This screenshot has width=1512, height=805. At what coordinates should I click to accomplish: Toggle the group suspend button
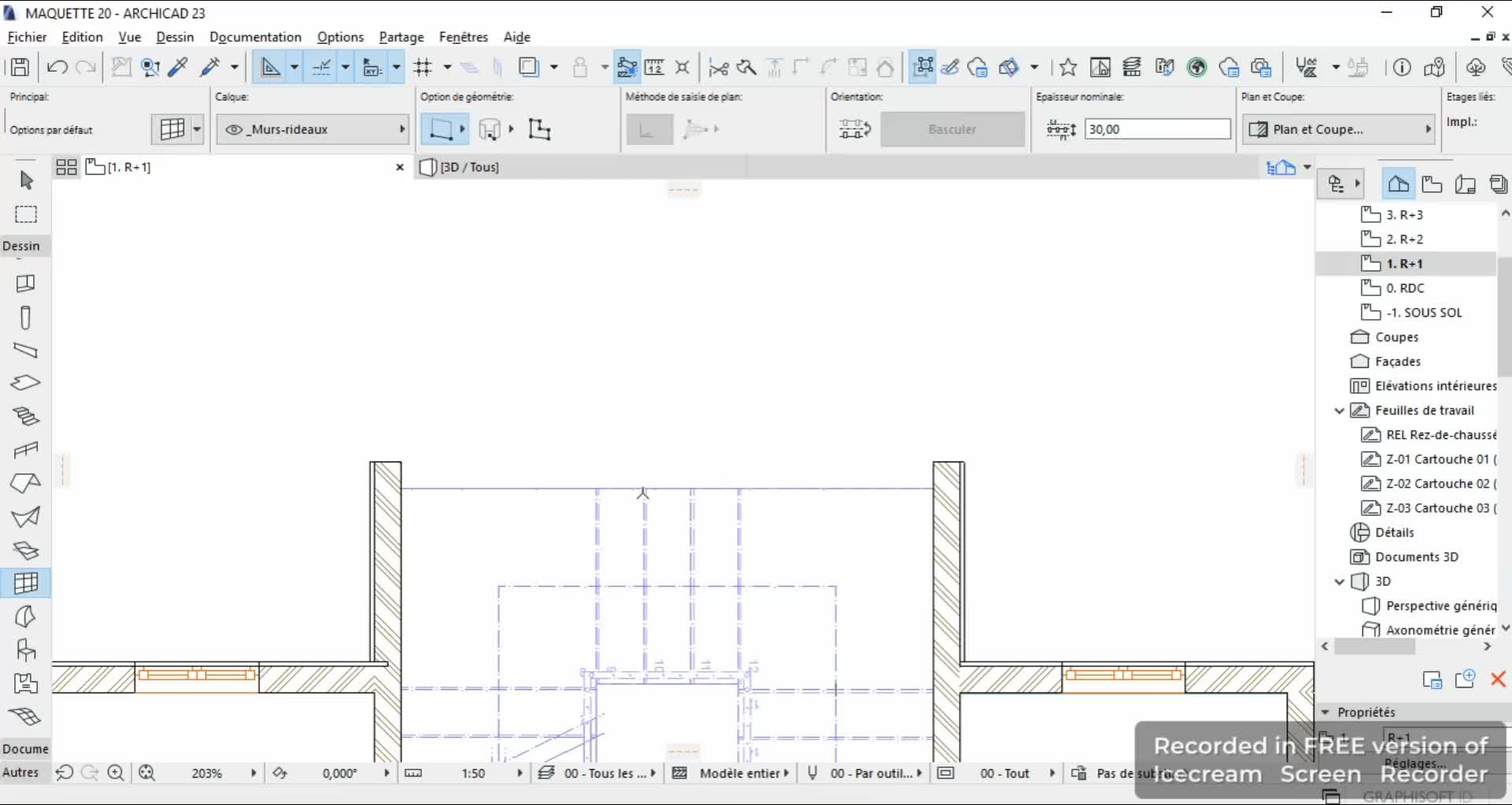point(628,67)
